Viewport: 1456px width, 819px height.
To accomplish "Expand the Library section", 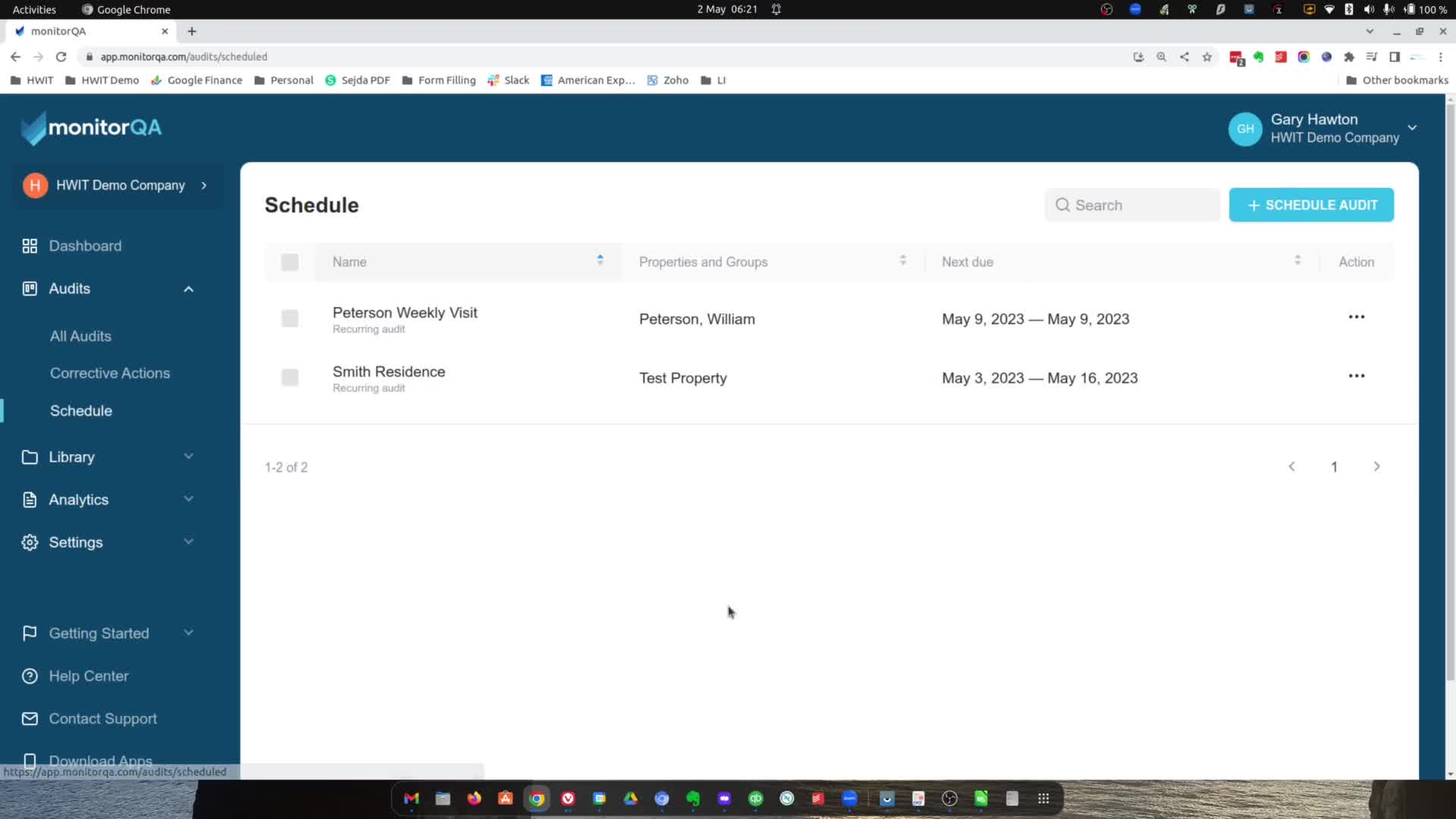I will tap(188, 457).
